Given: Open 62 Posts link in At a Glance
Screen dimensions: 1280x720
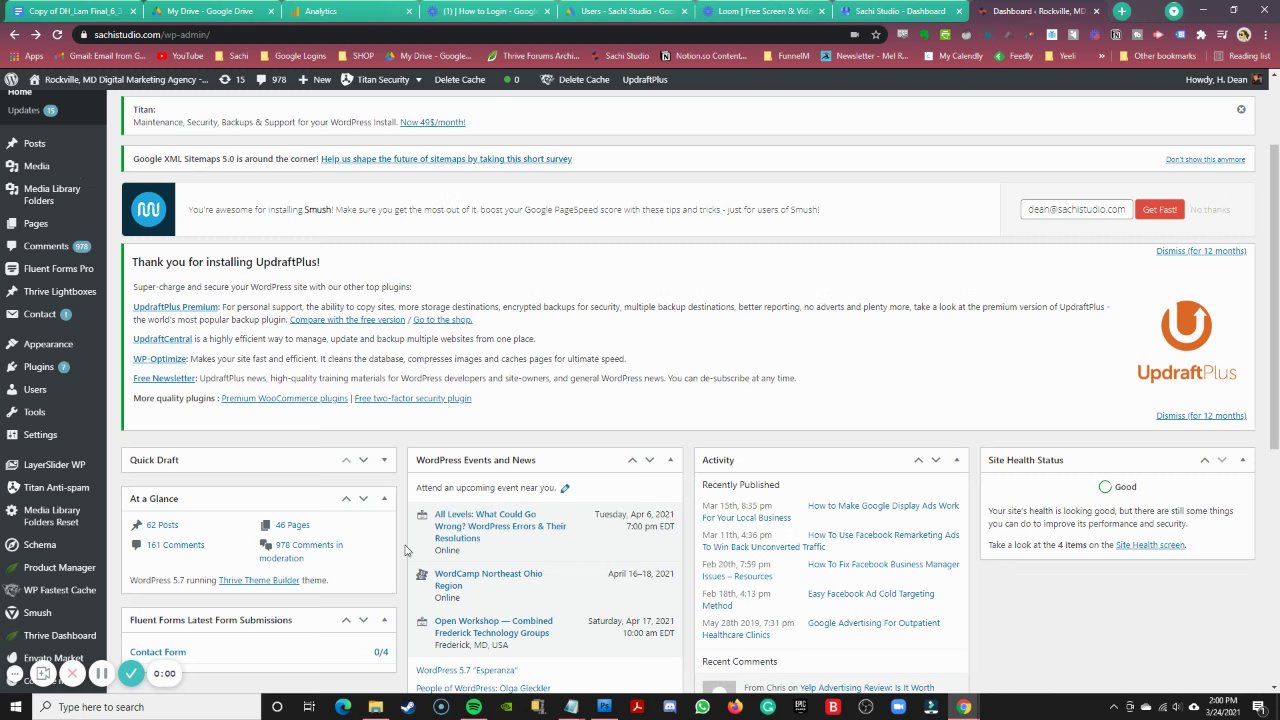Looking at the screenshot, I should (x=162, y=525).
